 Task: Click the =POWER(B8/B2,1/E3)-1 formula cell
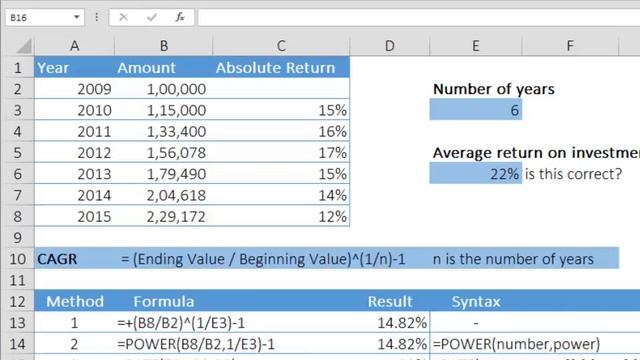coord(196,344)
